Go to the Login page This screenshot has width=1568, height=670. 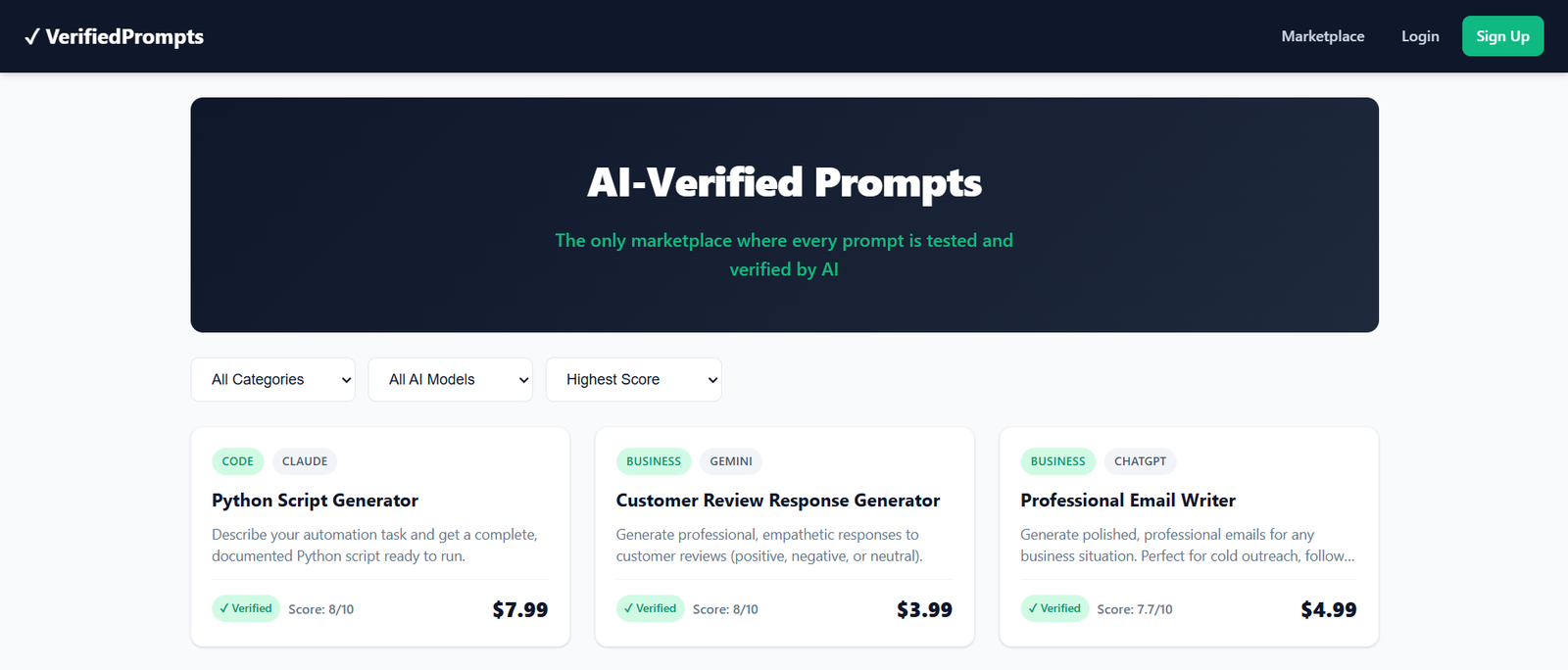pos(1419,36)
